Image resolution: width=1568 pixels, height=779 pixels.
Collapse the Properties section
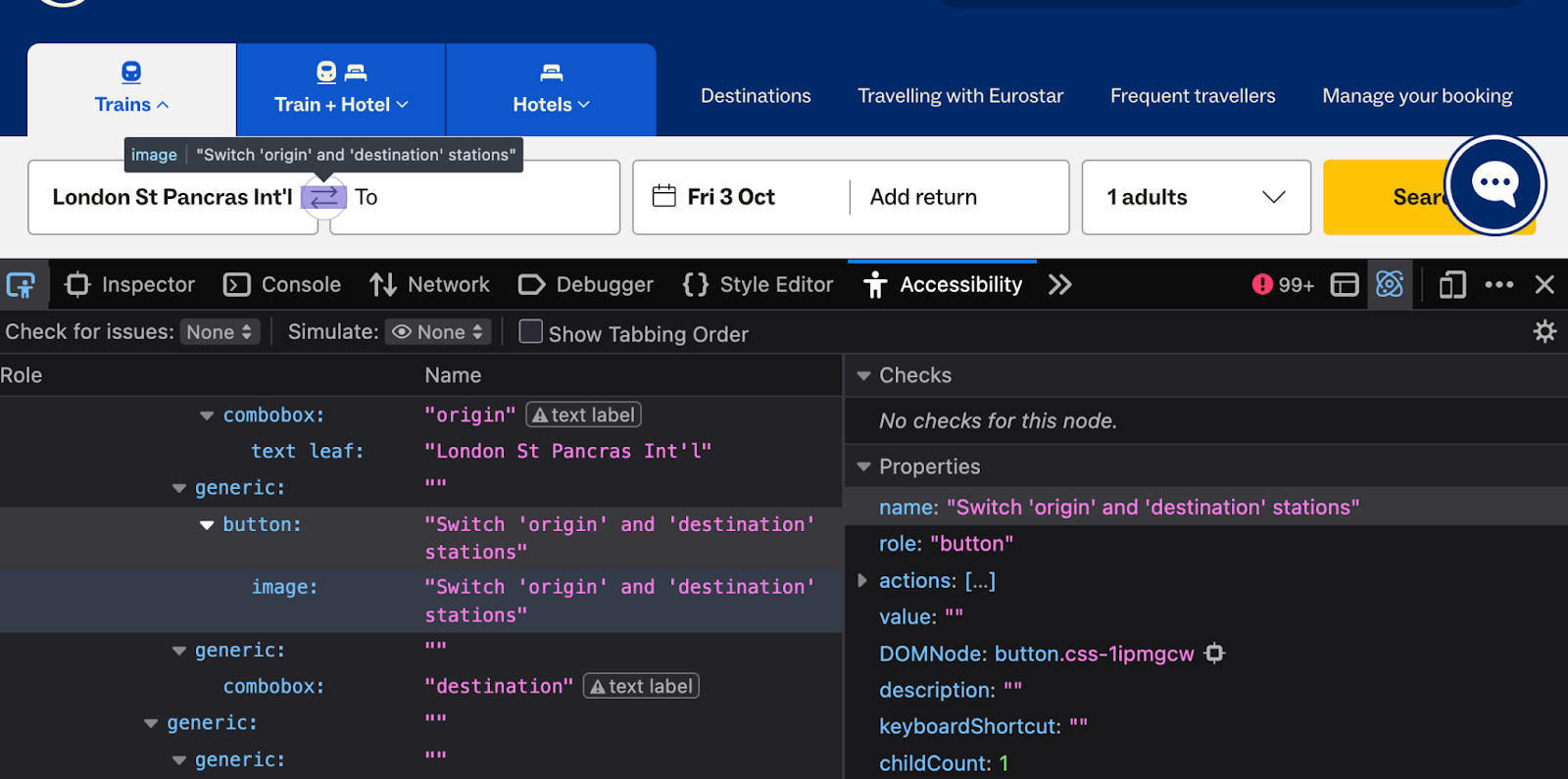coord(863,466)
